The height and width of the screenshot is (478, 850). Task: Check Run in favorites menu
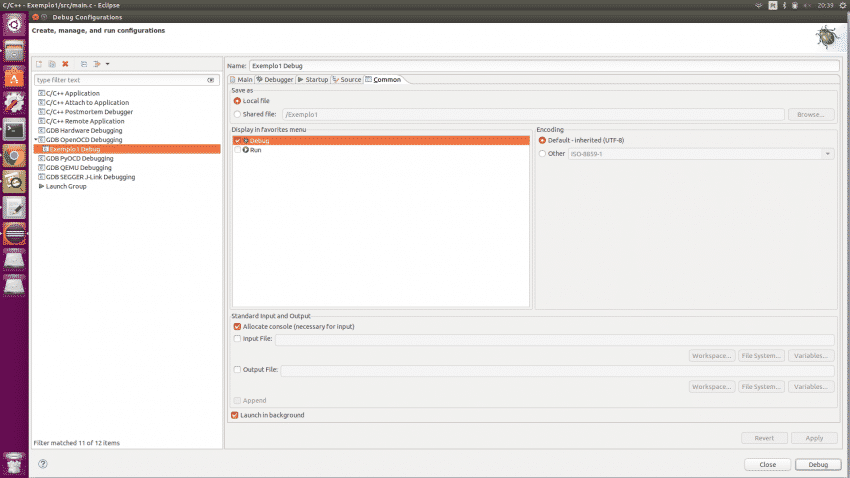(x=237, y=150)
